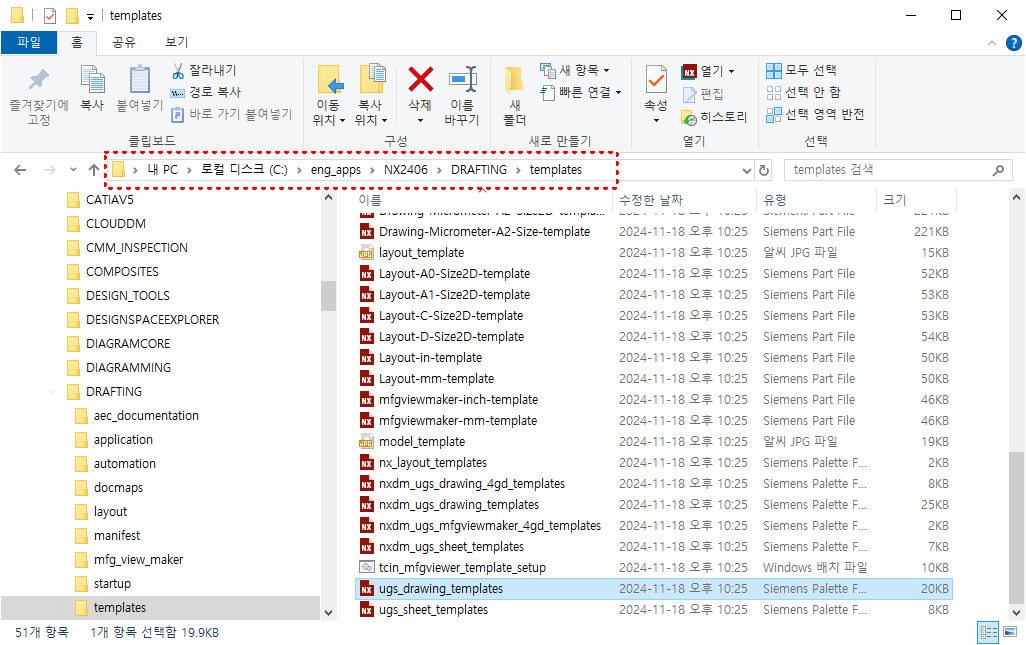The width and height of the screenshot is (1026, 645).
Task: Click 편집 (Edit) in ribbon
Action: [x=703, y=94]
